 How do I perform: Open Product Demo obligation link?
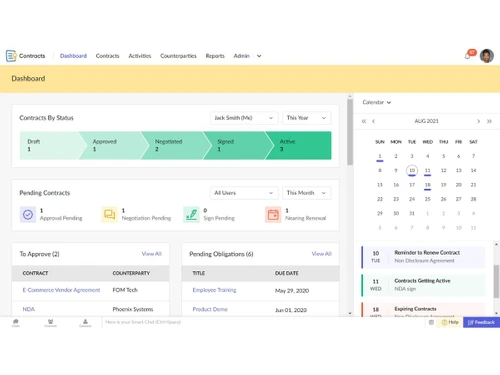210,309
